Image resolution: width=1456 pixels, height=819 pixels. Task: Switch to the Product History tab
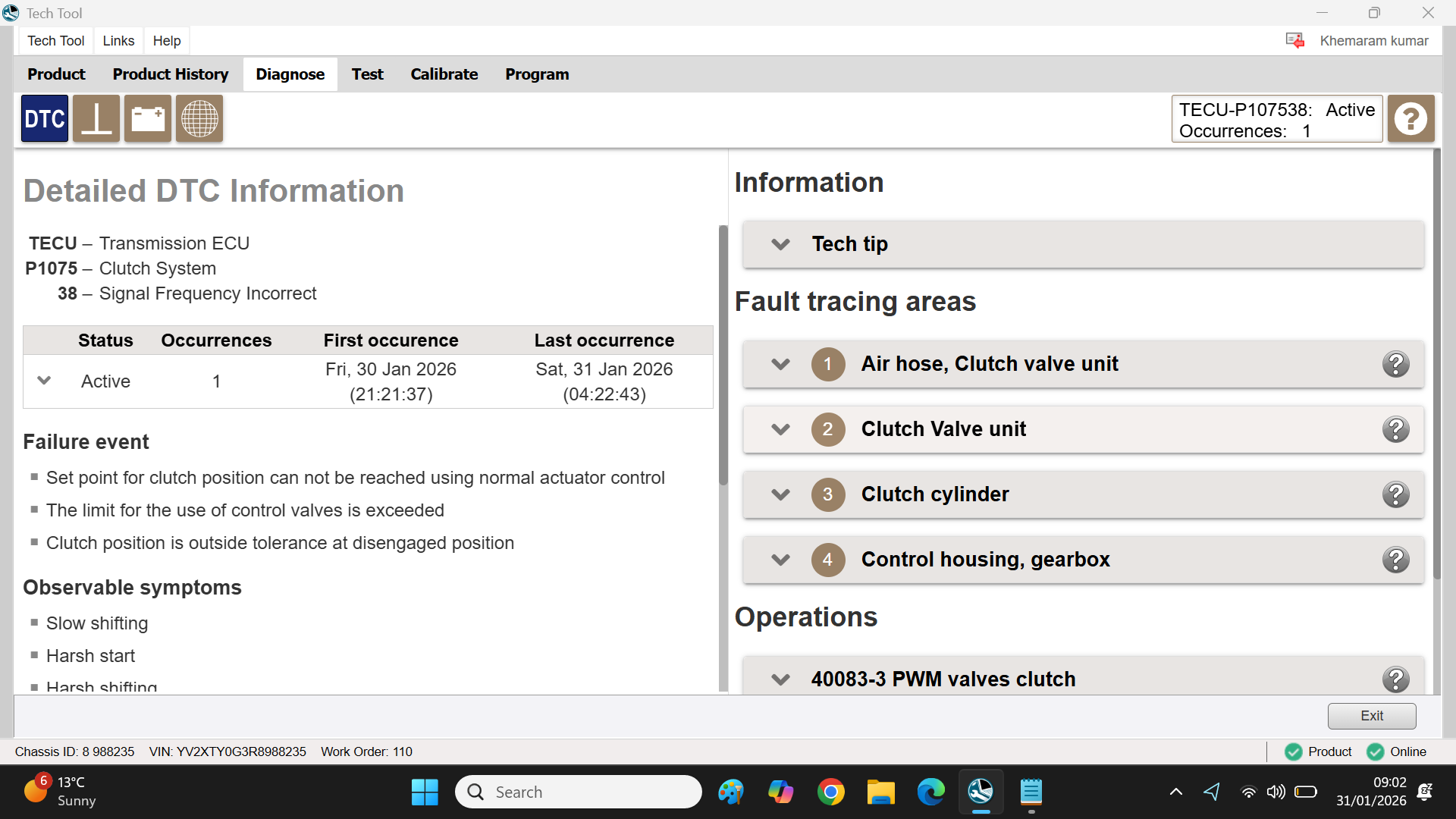171,74
